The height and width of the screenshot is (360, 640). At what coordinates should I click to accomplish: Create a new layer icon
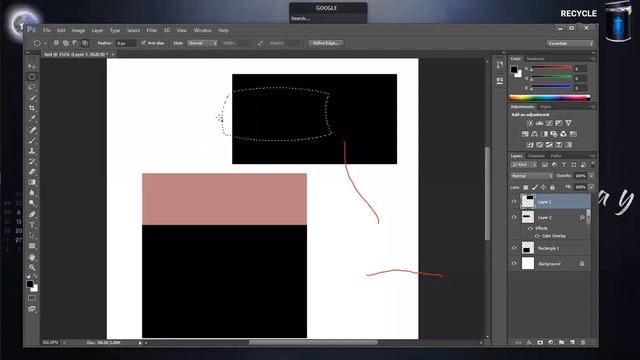[572, 342]
